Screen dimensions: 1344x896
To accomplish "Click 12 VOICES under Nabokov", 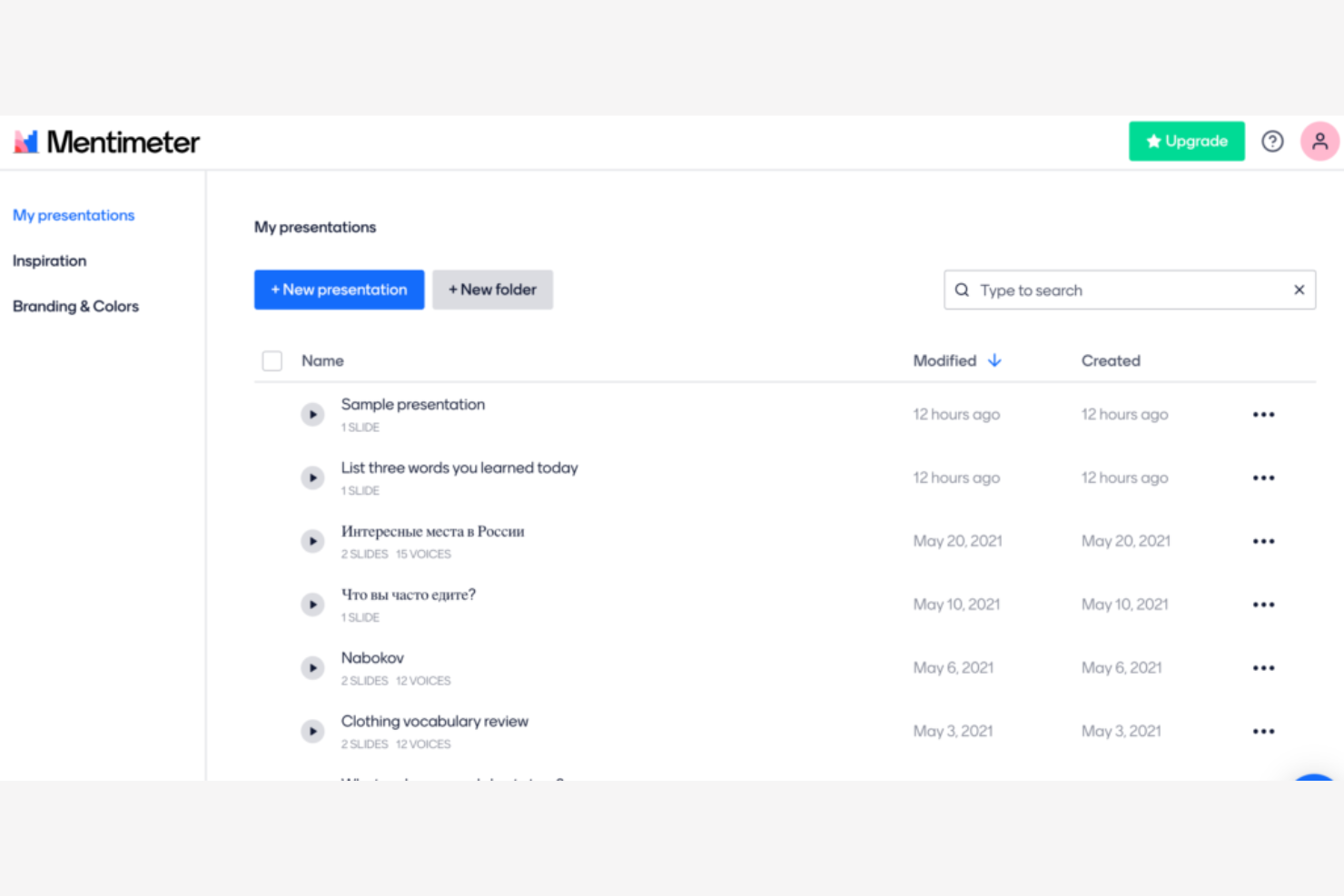I will (423, 681).
